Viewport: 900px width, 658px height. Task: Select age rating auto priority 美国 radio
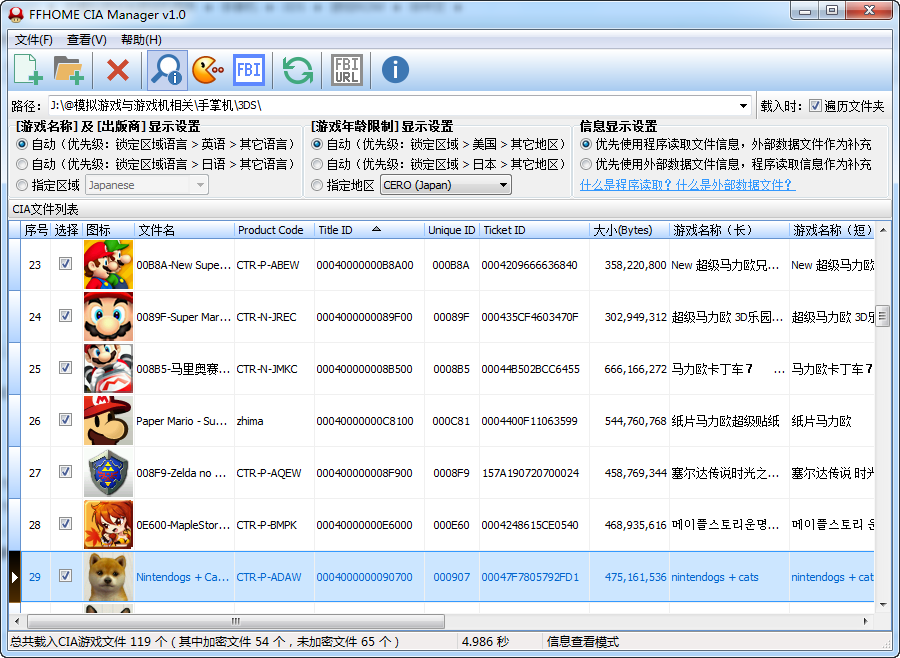317,144
